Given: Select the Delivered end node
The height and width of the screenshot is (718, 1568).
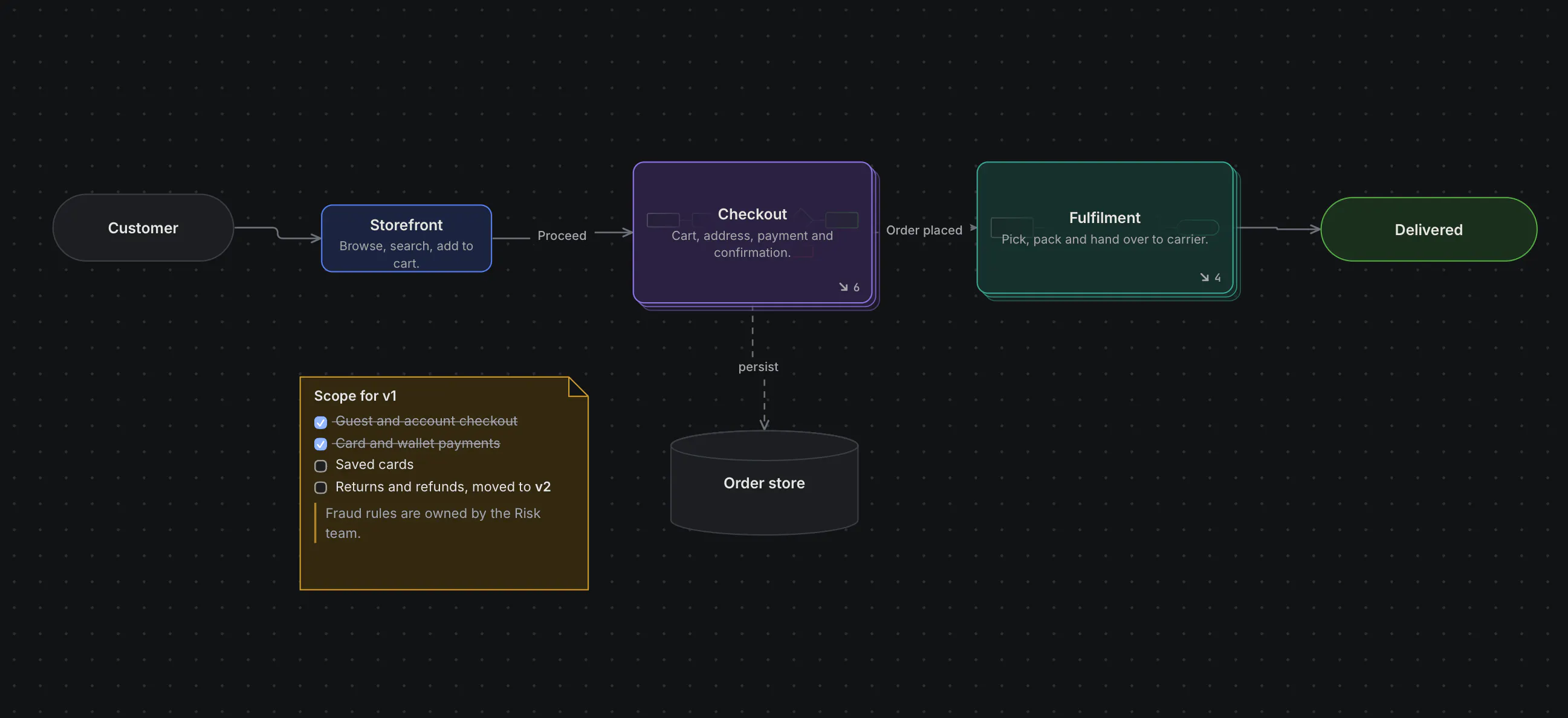Looking at the screenshot, I should pos(1428,230).
